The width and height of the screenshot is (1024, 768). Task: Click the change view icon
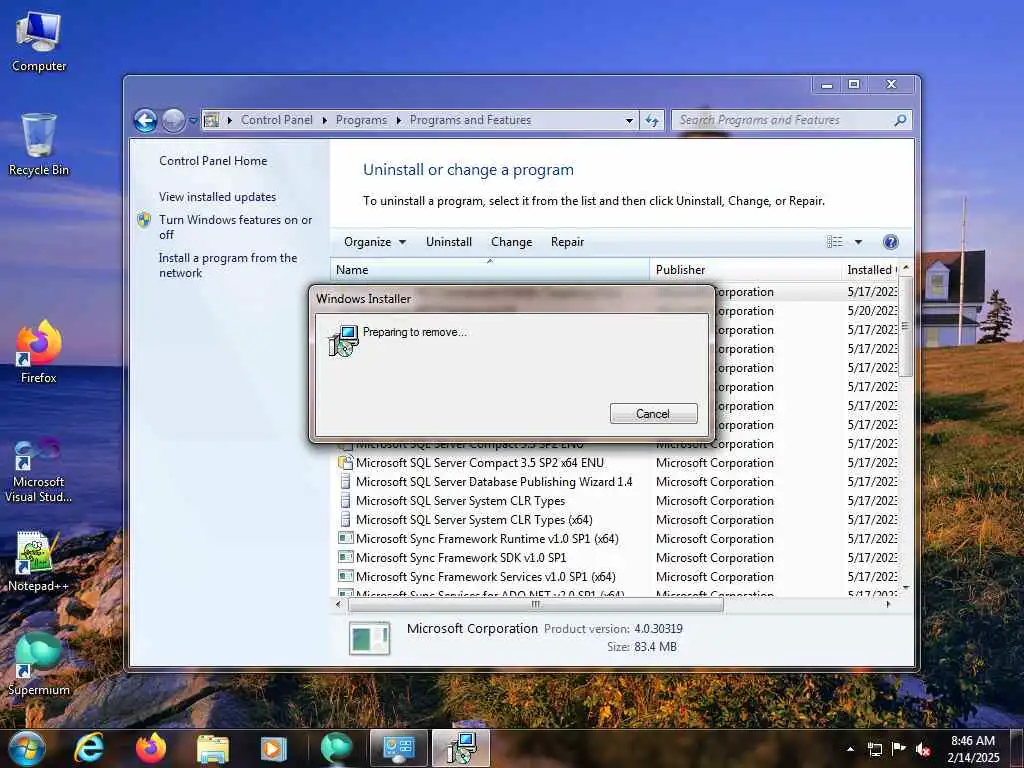tap(835, 242)
